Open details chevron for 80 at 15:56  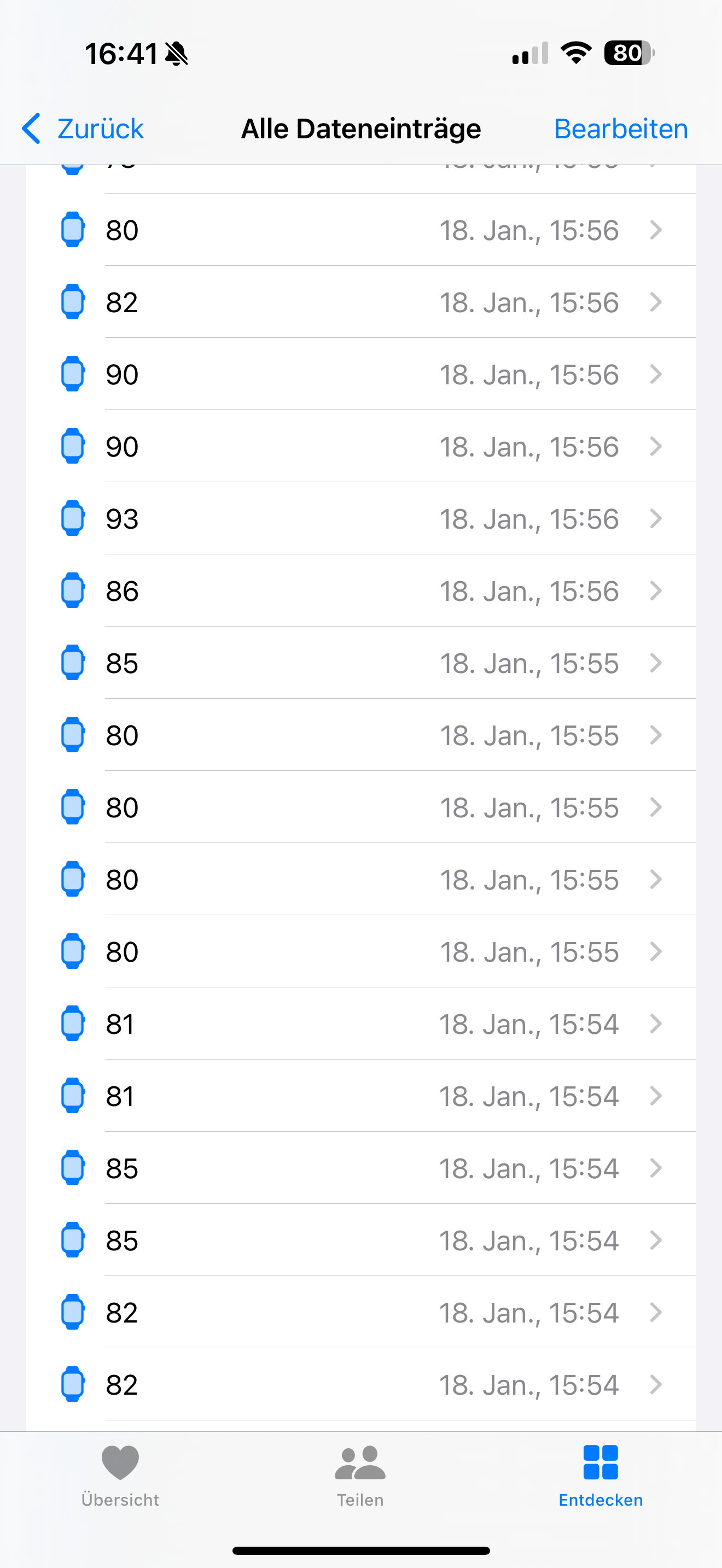(656, 230)
